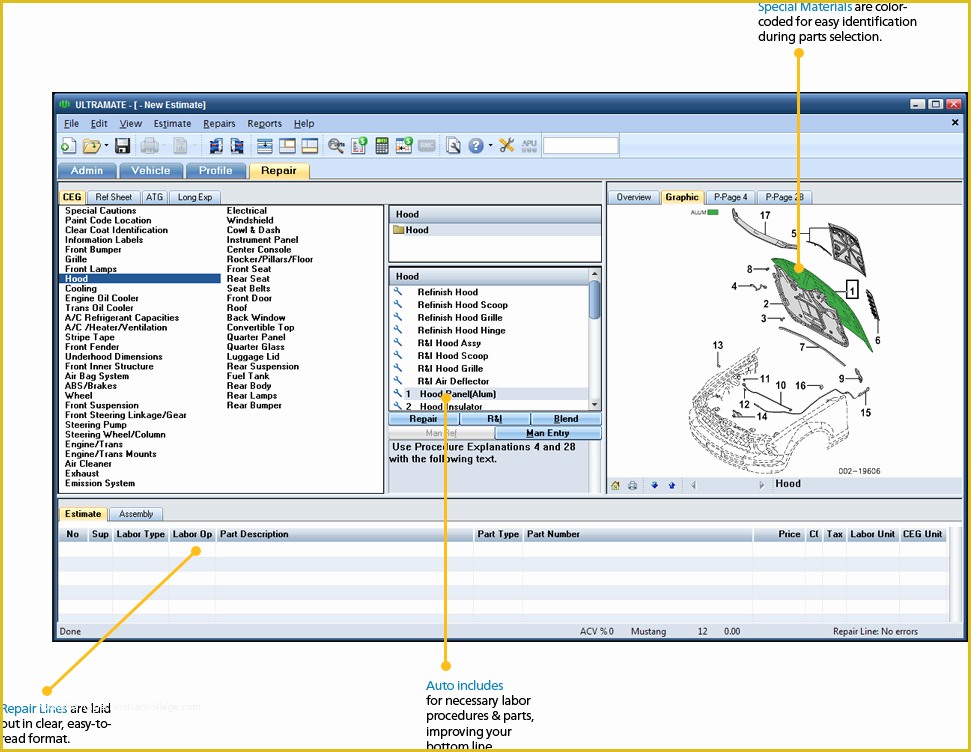Open the Long Exp tab
Image resolution: width=971 pixels, height=752 pixels.
tap(195, 197)
